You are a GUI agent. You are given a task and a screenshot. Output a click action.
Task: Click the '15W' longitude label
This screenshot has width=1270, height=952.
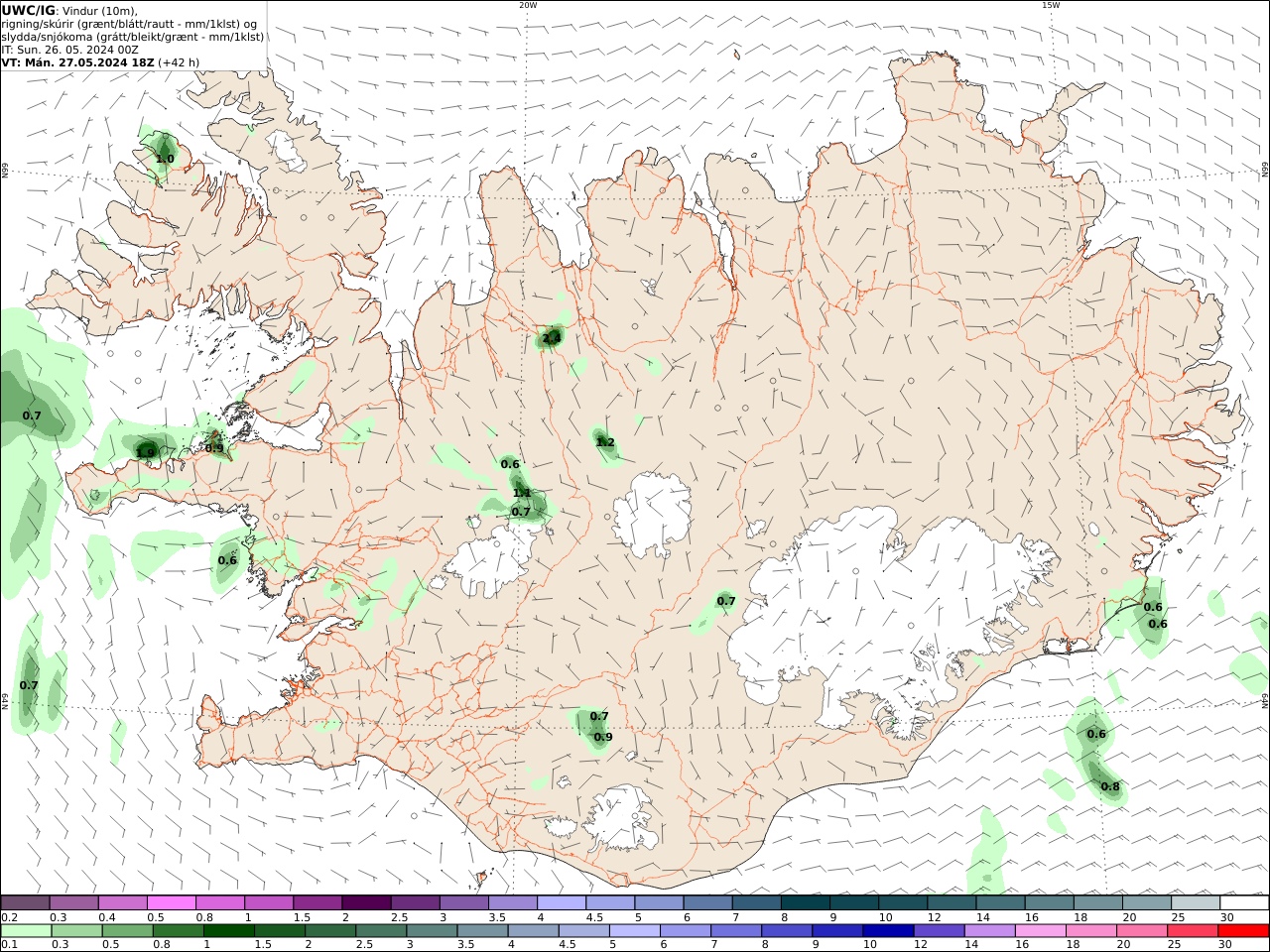tap(1051, 5)
